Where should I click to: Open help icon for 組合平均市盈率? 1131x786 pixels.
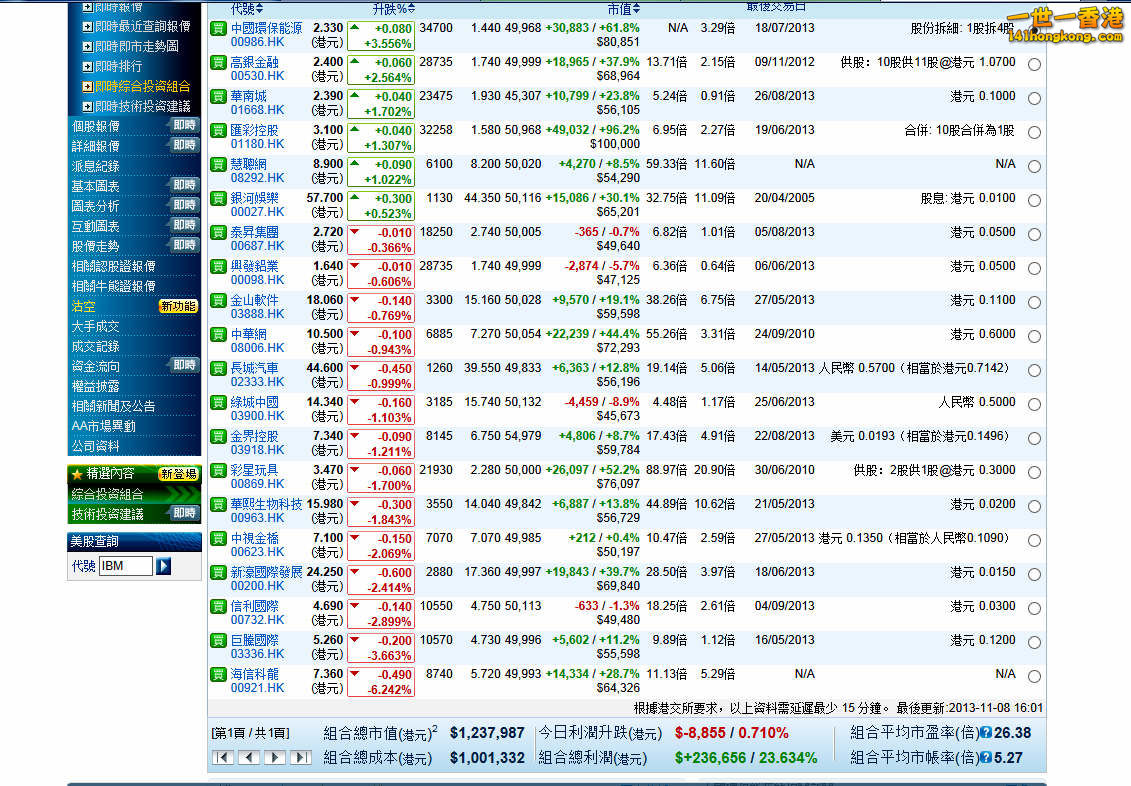coord(986,733)
